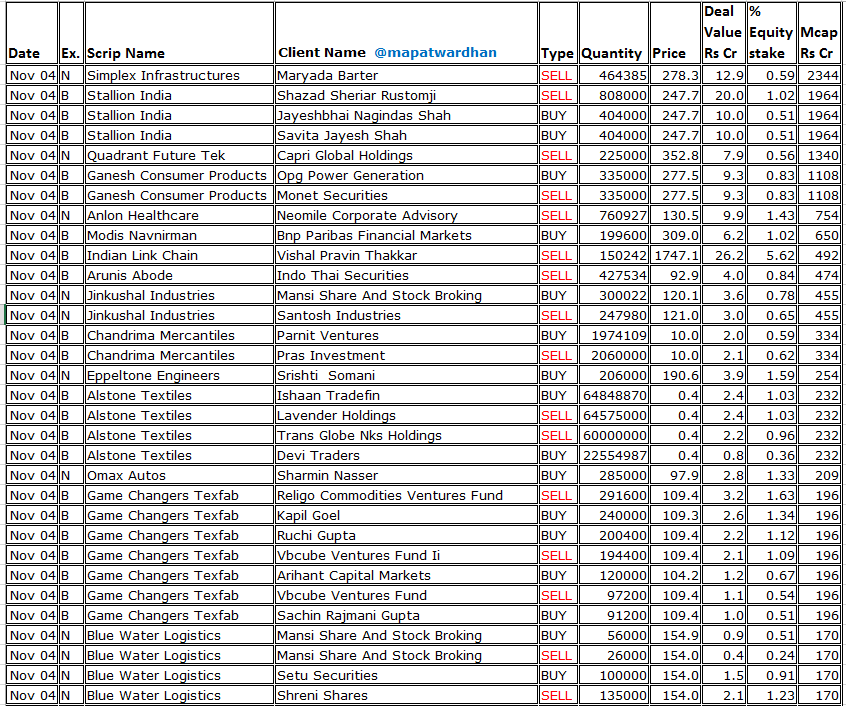Click the Type column header
This screenshot has width=846, height=706.
558,33
